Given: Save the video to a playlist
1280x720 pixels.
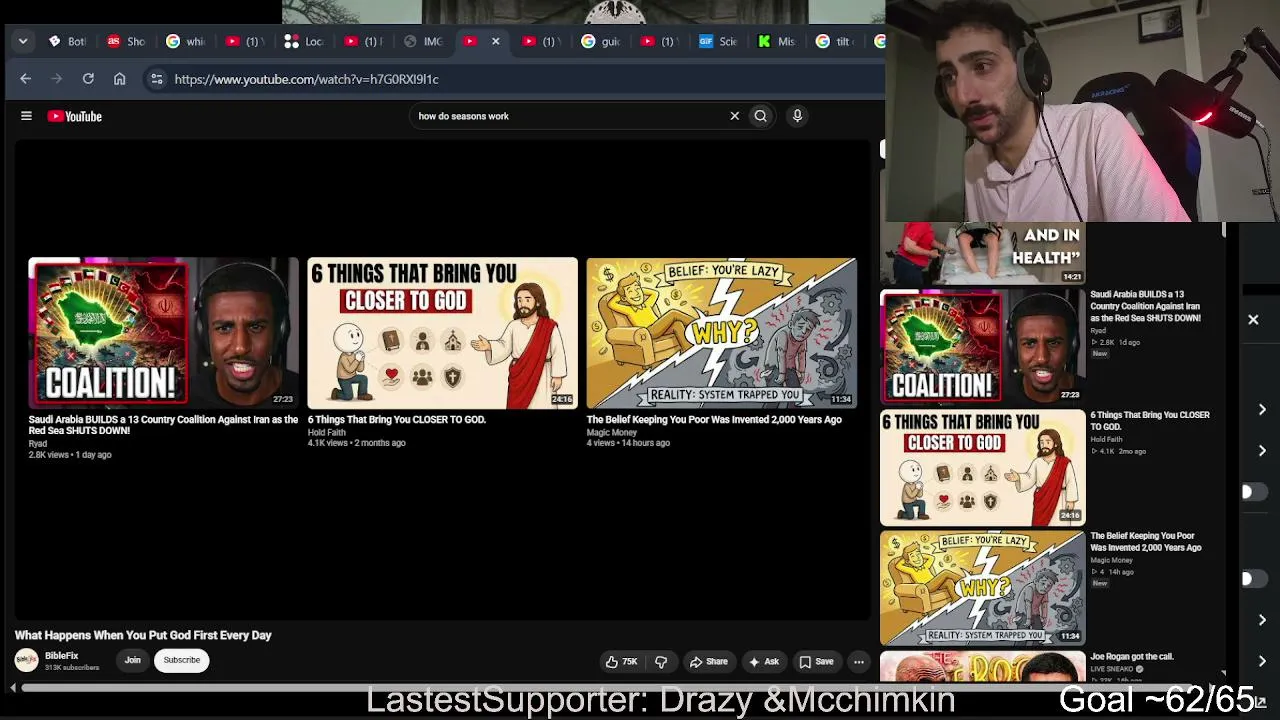Looking at the screenshot, I should (x=816, y=661).
